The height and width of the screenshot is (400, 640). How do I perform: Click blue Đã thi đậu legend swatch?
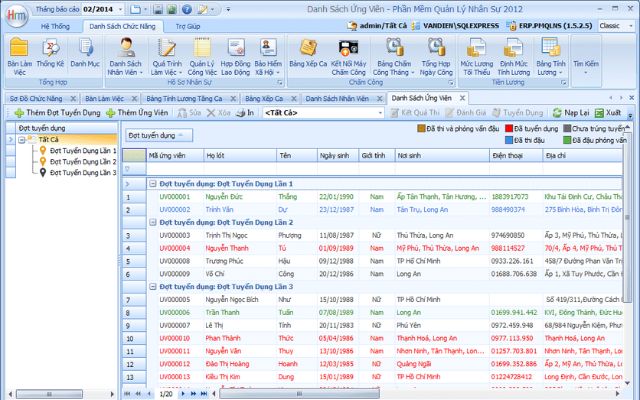509,140
